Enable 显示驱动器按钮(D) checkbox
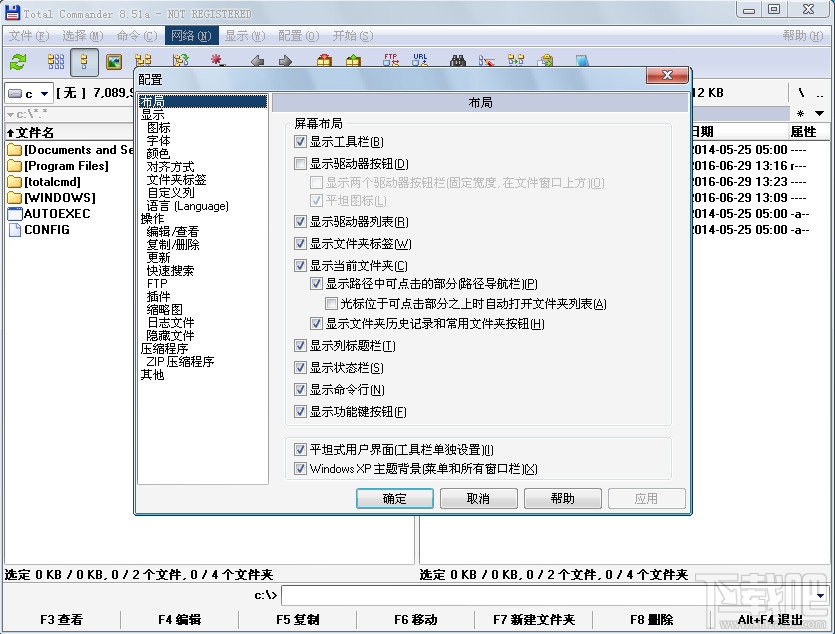The height and width of the screenshot is (634, 835). pos(300,163)
